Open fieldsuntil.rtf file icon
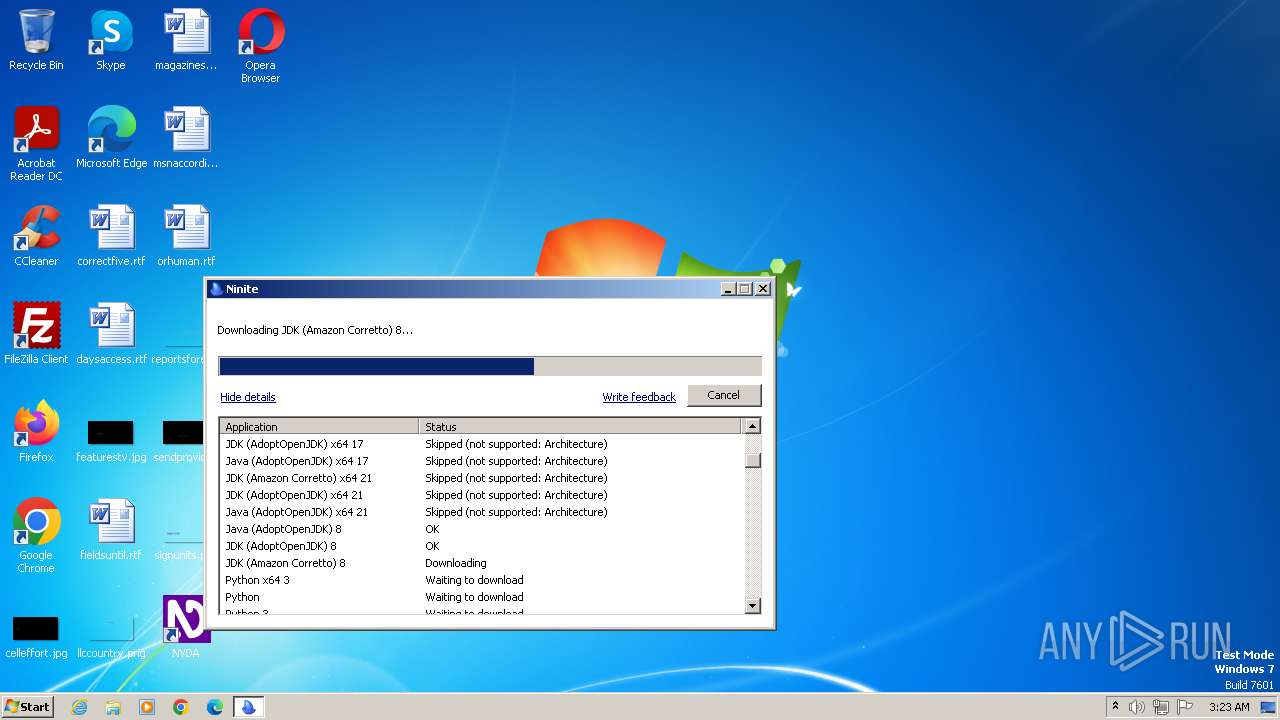Viewport: 1280px width, 720px height. (111, 530)
